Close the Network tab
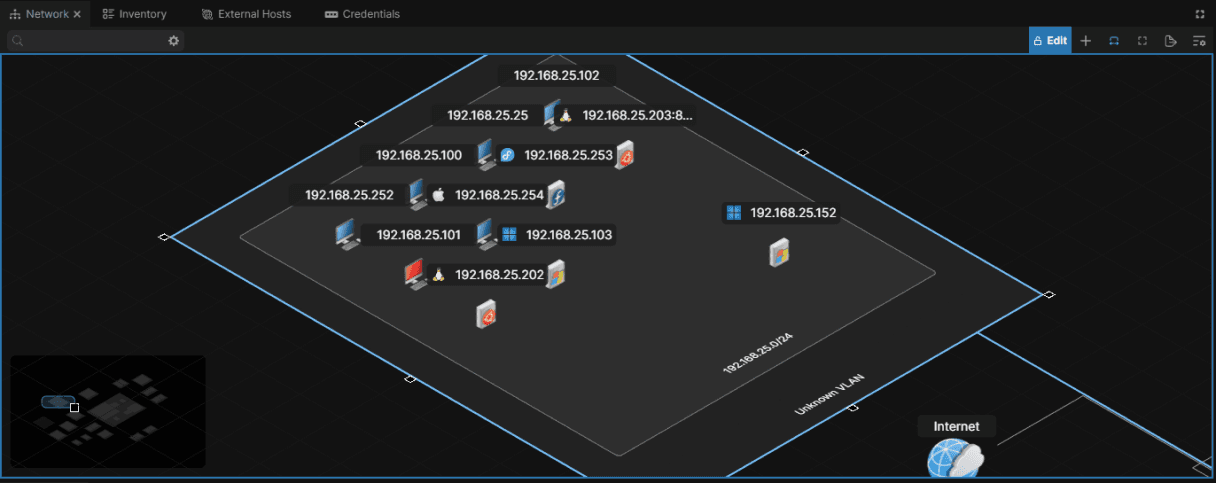1216x483 pixels. click(77, 14)
